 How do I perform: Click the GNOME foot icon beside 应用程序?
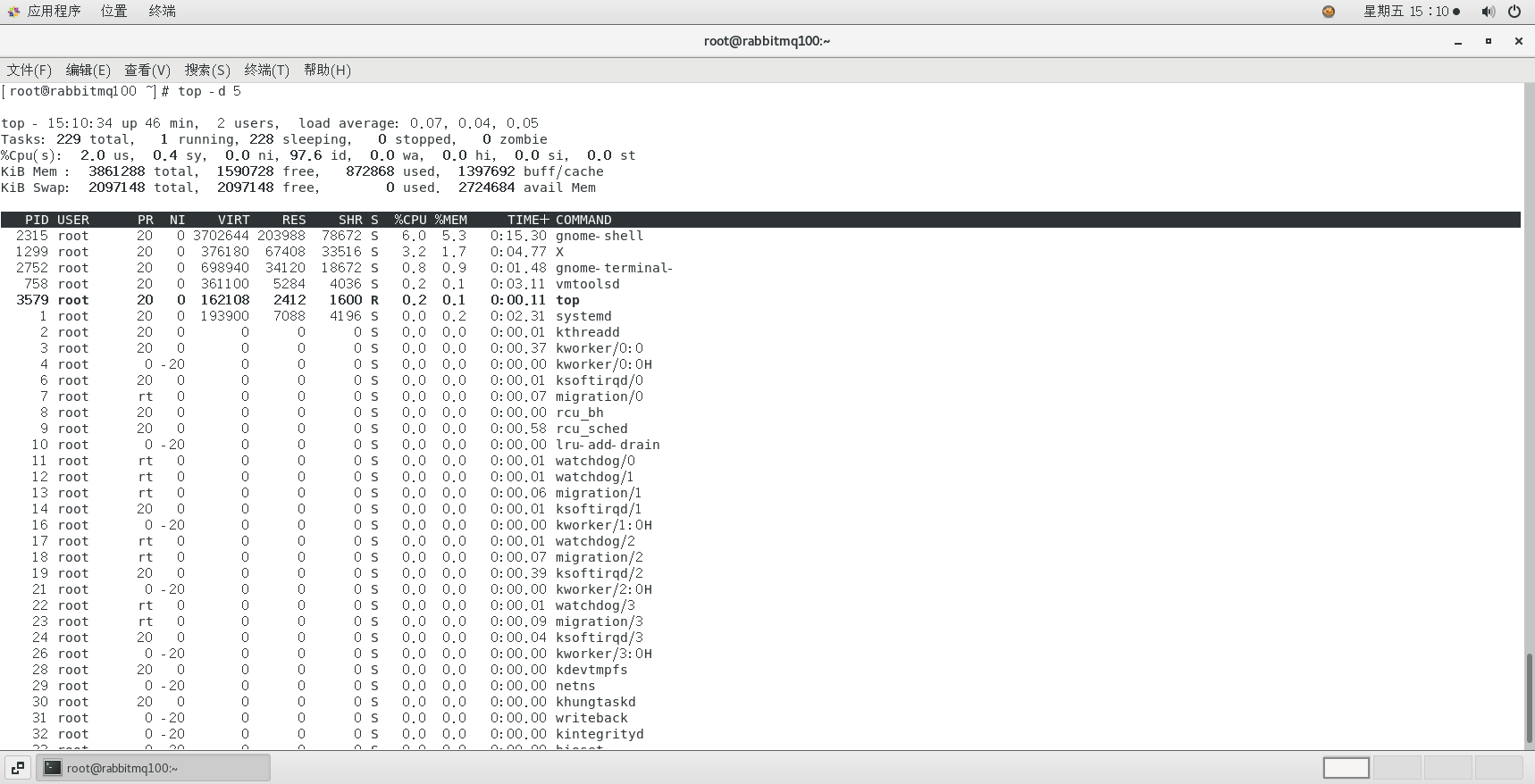pos(13,12)
